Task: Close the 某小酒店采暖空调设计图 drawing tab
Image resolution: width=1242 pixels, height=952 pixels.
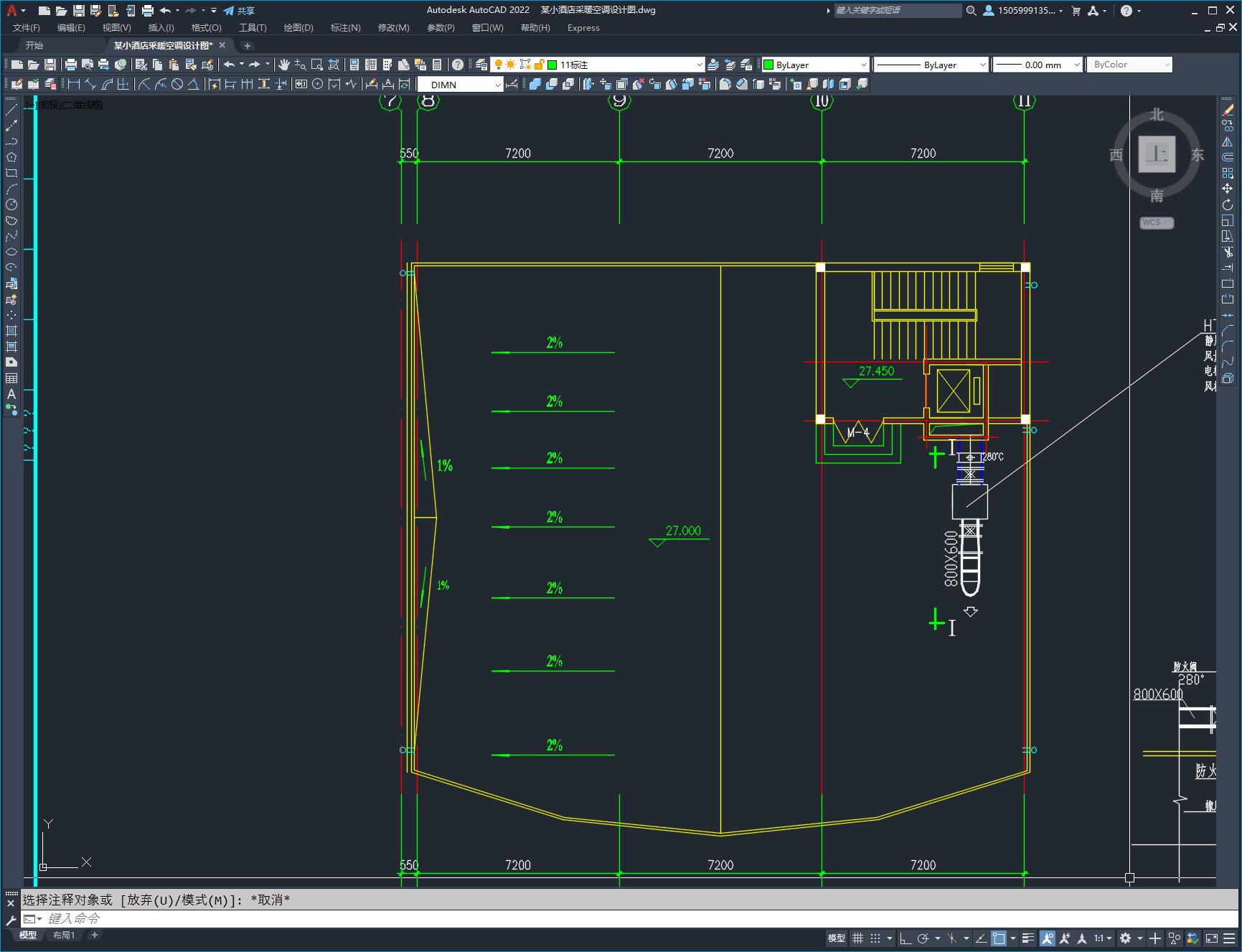Action: pyautogui.click(x=222, y=45)
